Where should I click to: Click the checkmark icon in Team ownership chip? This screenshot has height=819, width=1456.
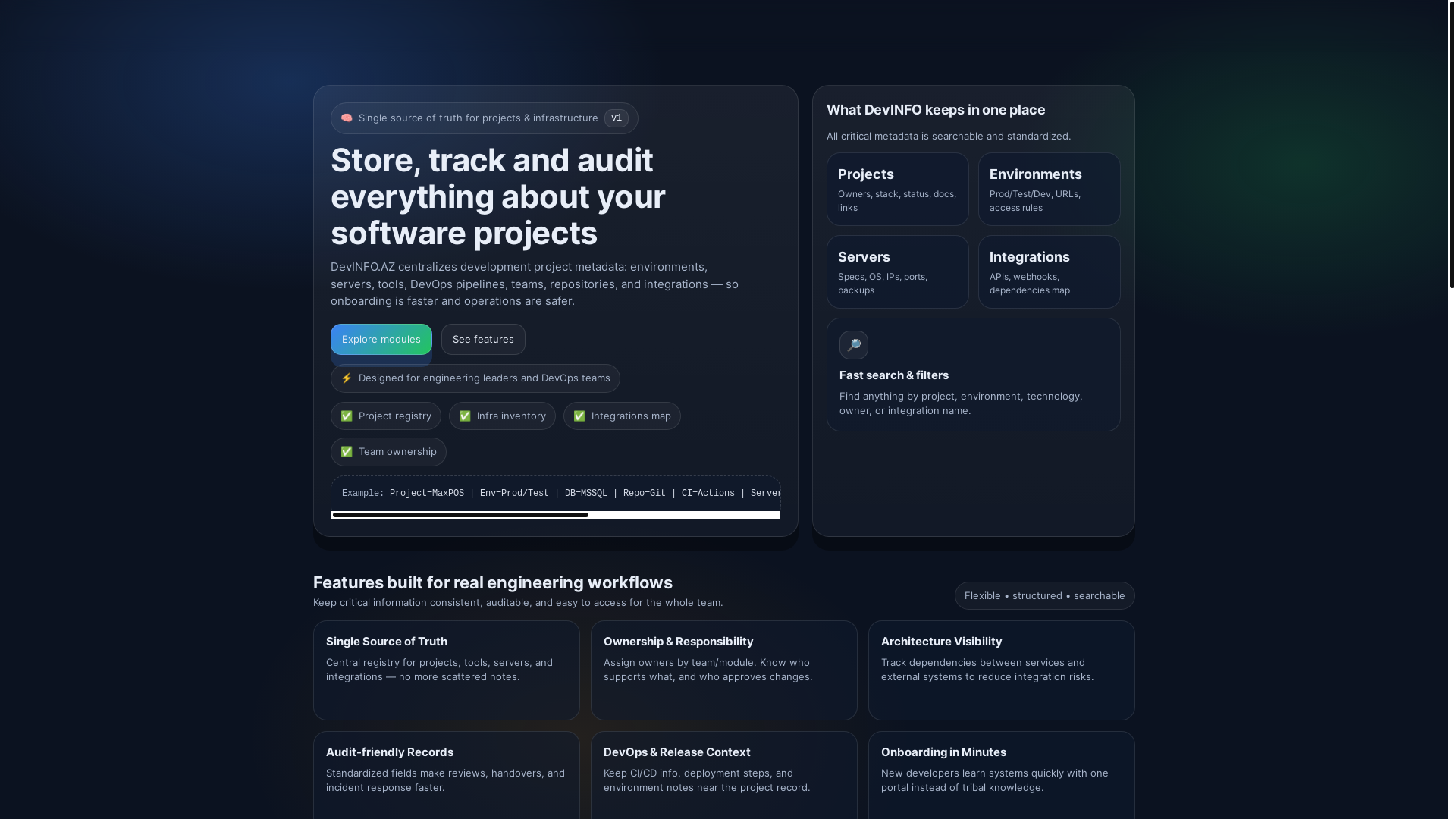click(347, 452)
